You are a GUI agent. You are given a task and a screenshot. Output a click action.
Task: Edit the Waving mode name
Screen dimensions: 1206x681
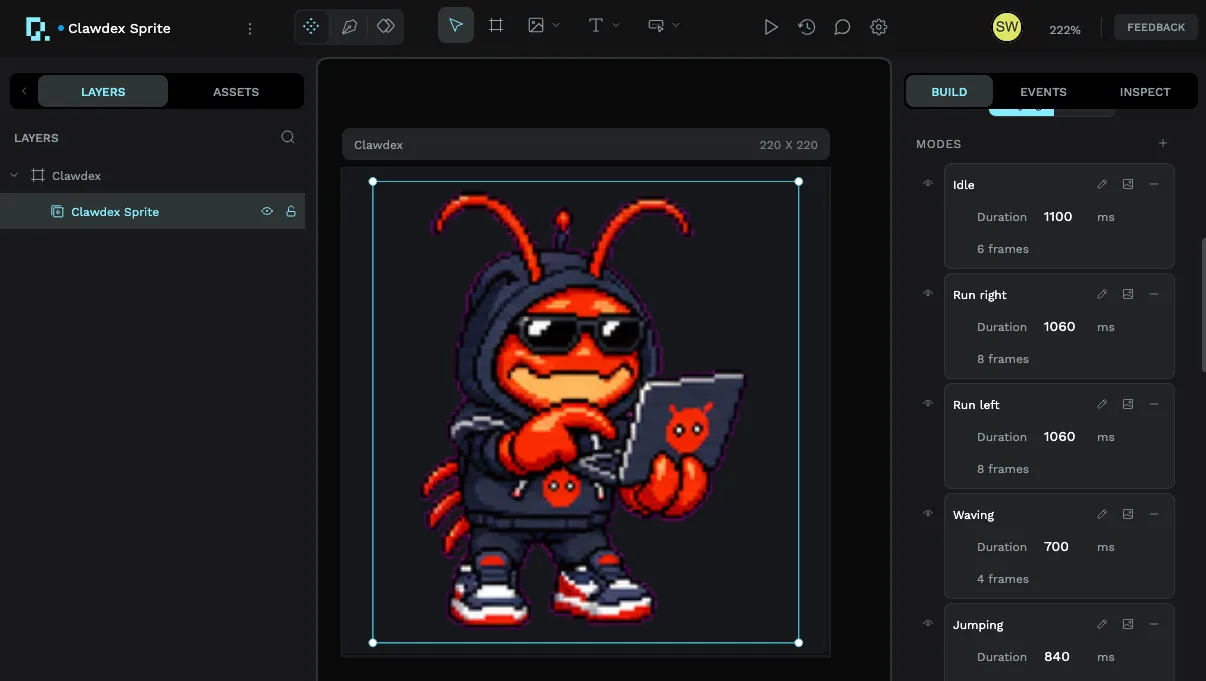[1102, 514]
